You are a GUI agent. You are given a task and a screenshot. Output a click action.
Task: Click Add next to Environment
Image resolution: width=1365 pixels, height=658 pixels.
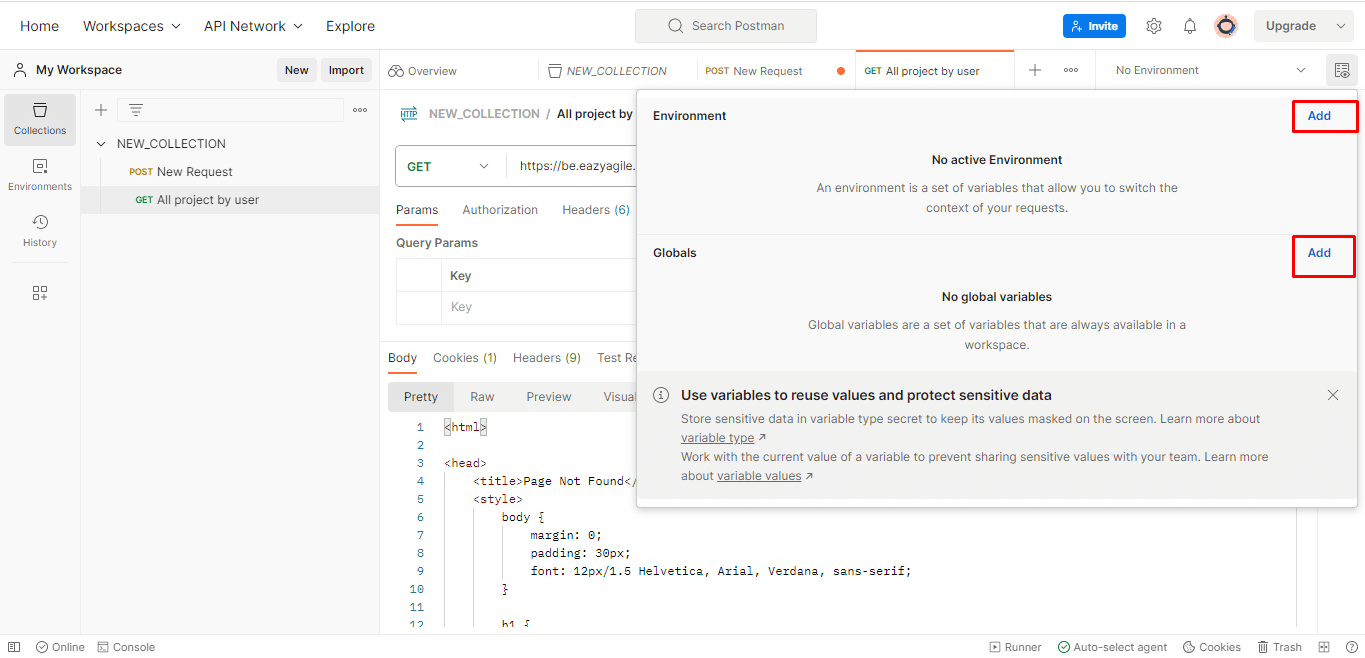click(x=1319, y=116)
